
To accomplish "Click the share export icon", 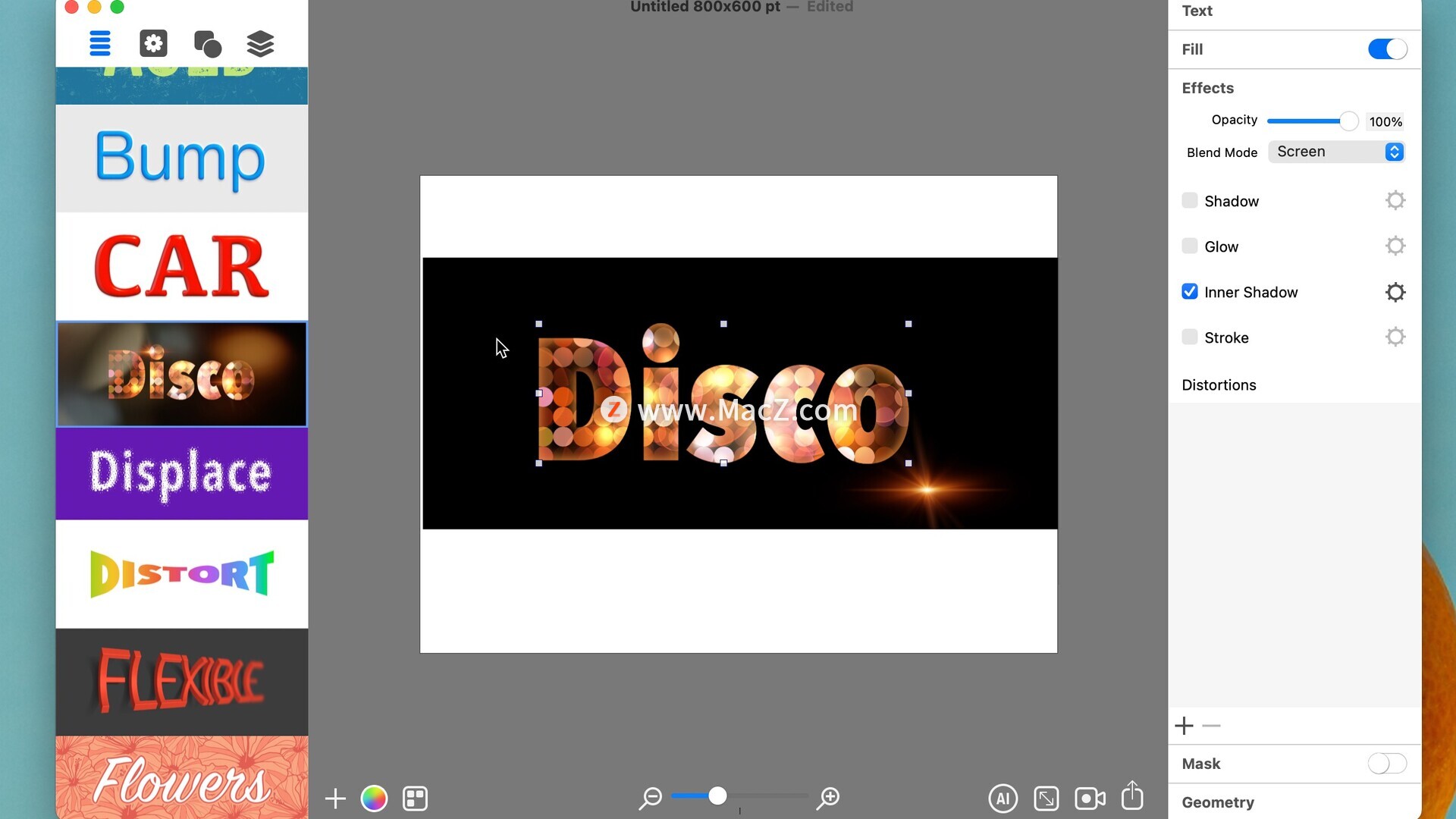I will [x=1132, y=795].
